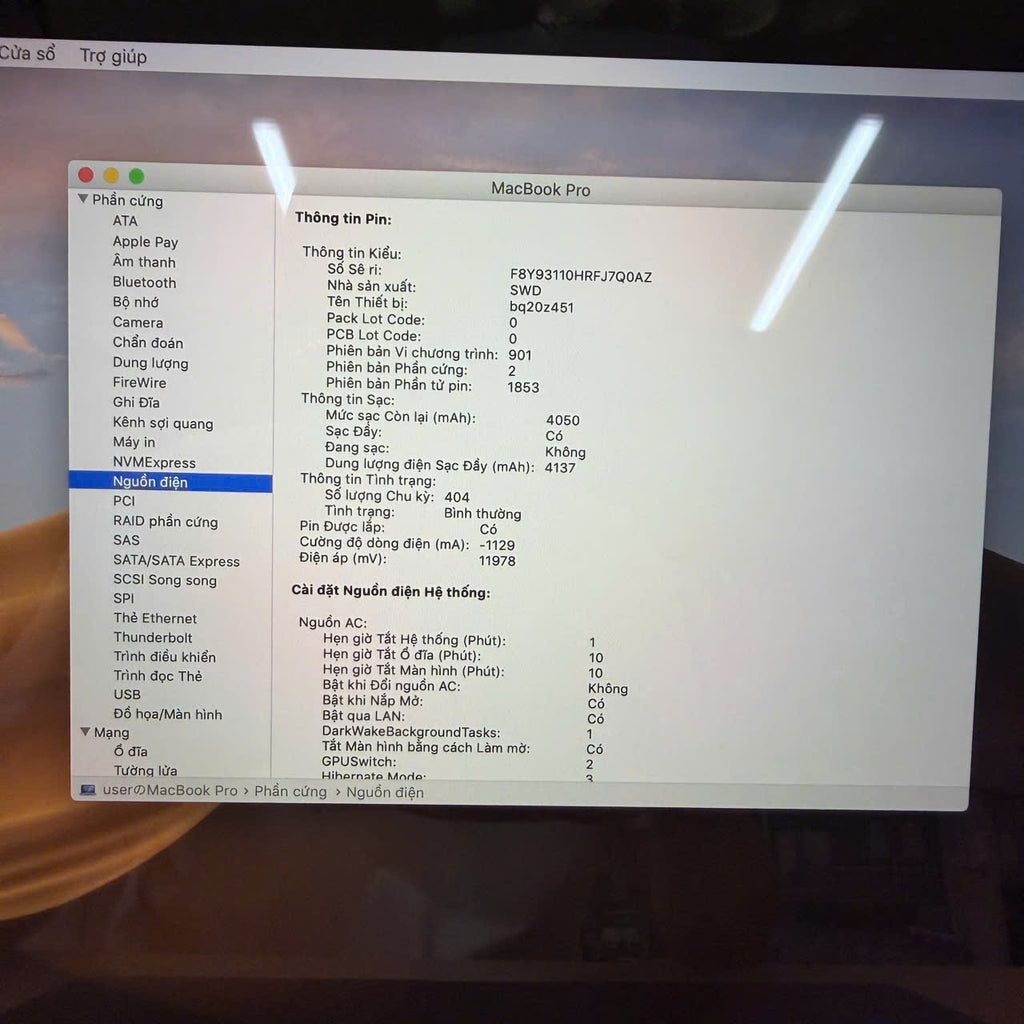Image resolution: width=1024 pixels, height=1024 pixels.
Task: Select Kênh sợi quang in the sidebar
Action: (163, 423)
